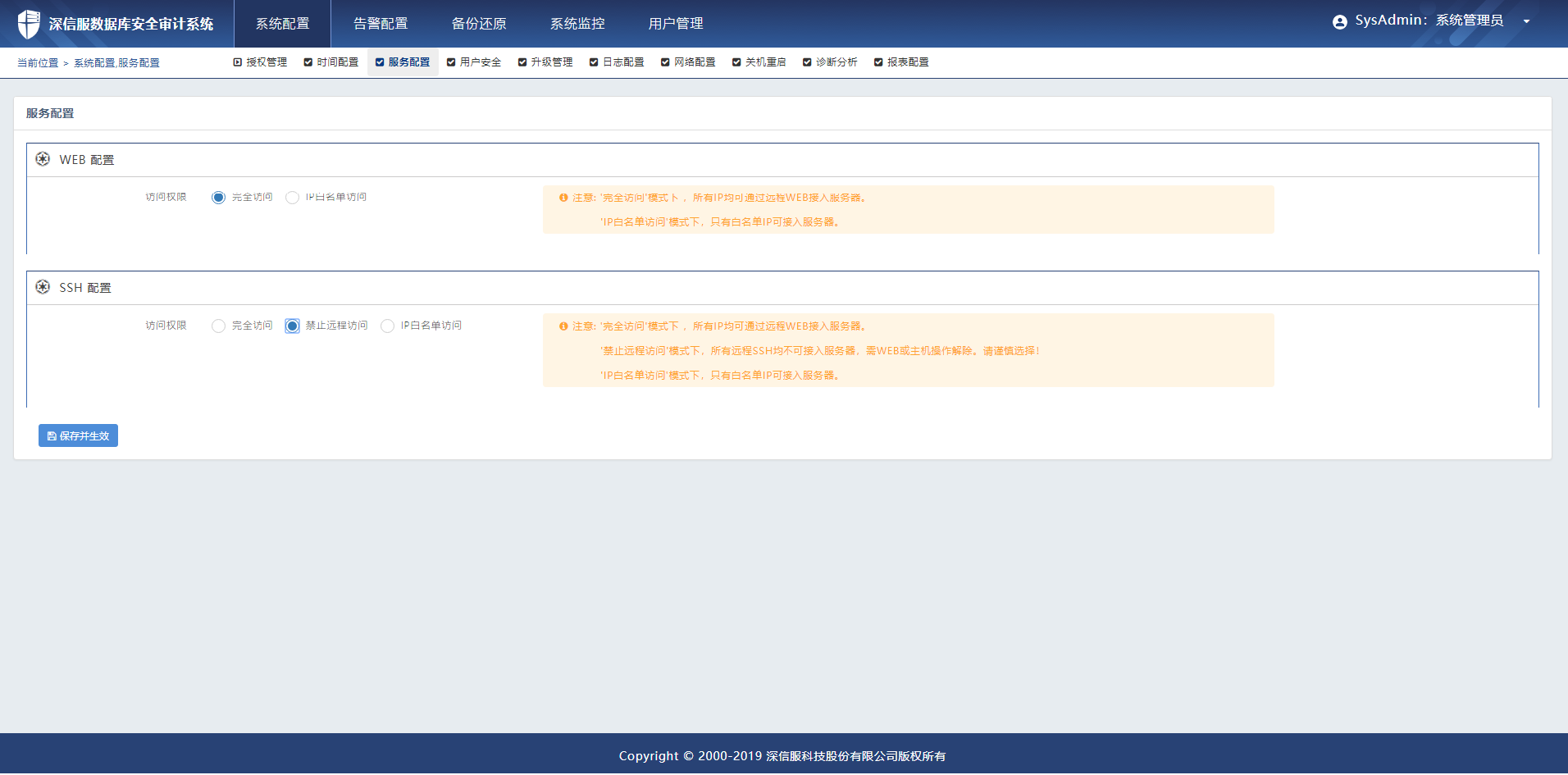Select 禁止远程访问 radio for SSH

[x=292, y=326]
